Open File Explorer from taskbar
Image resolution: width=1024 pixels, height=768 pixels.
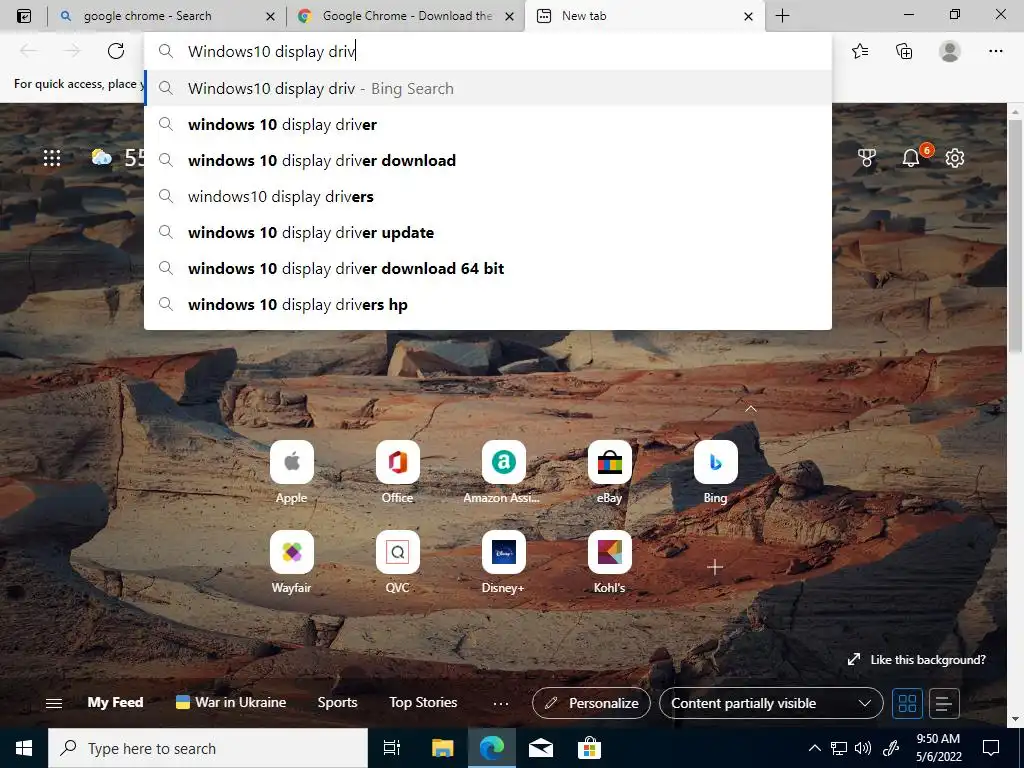(442, 748)
